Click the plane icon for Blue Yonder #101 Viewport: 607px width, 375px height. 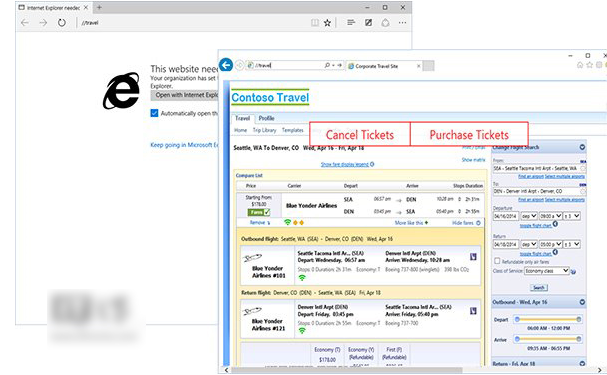[x=252, y=258]
